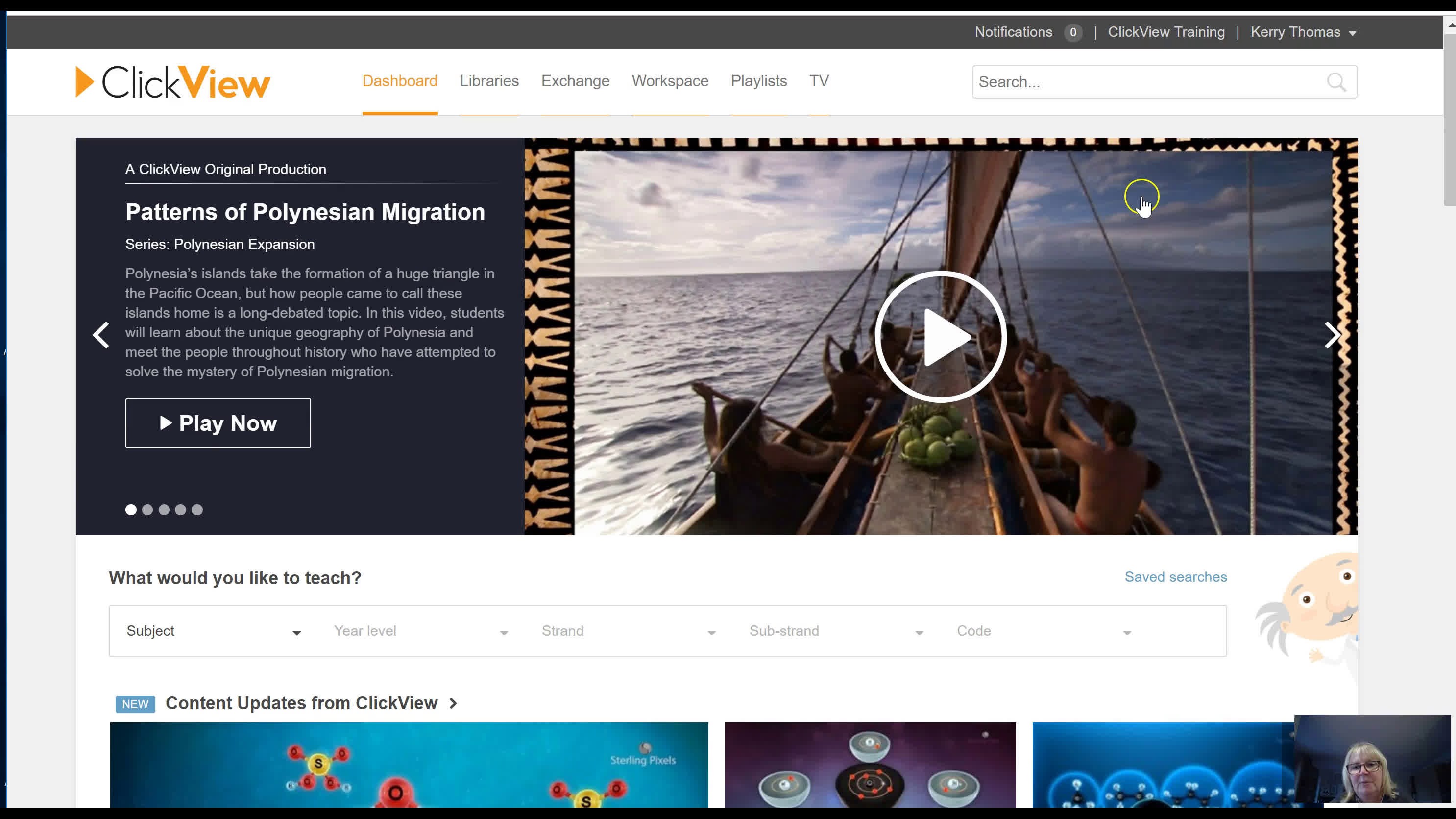Click the chevron beside Content Updates
This screenshot has height=819, width=1456.
[453, 704]
